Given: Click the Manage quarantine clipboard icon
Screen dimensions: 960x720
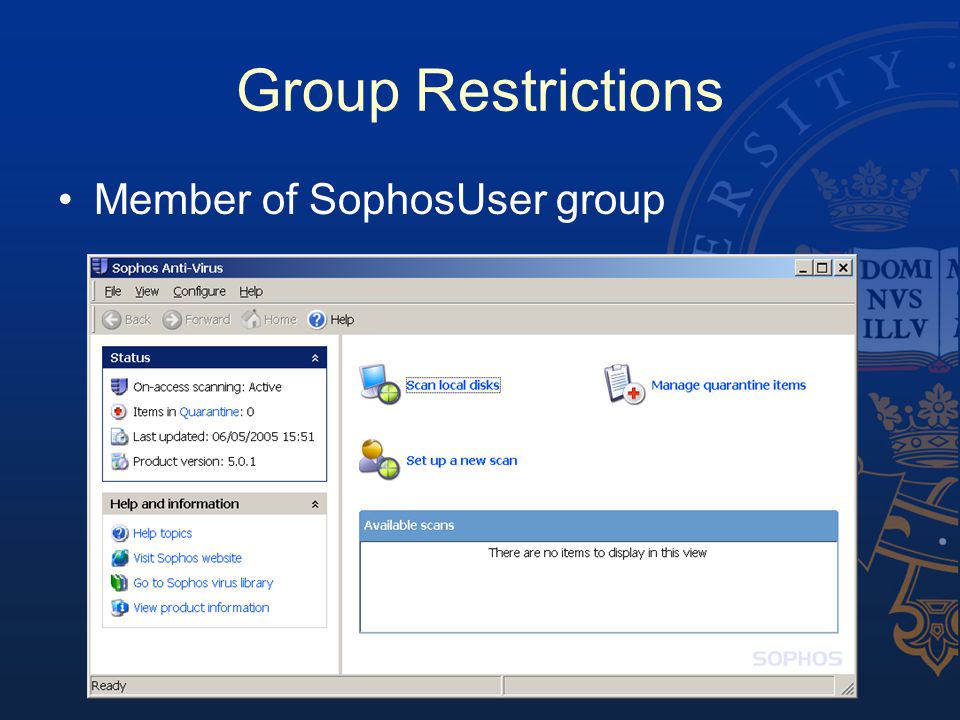Looking at the screenshot, I should [x=624, y=384].
